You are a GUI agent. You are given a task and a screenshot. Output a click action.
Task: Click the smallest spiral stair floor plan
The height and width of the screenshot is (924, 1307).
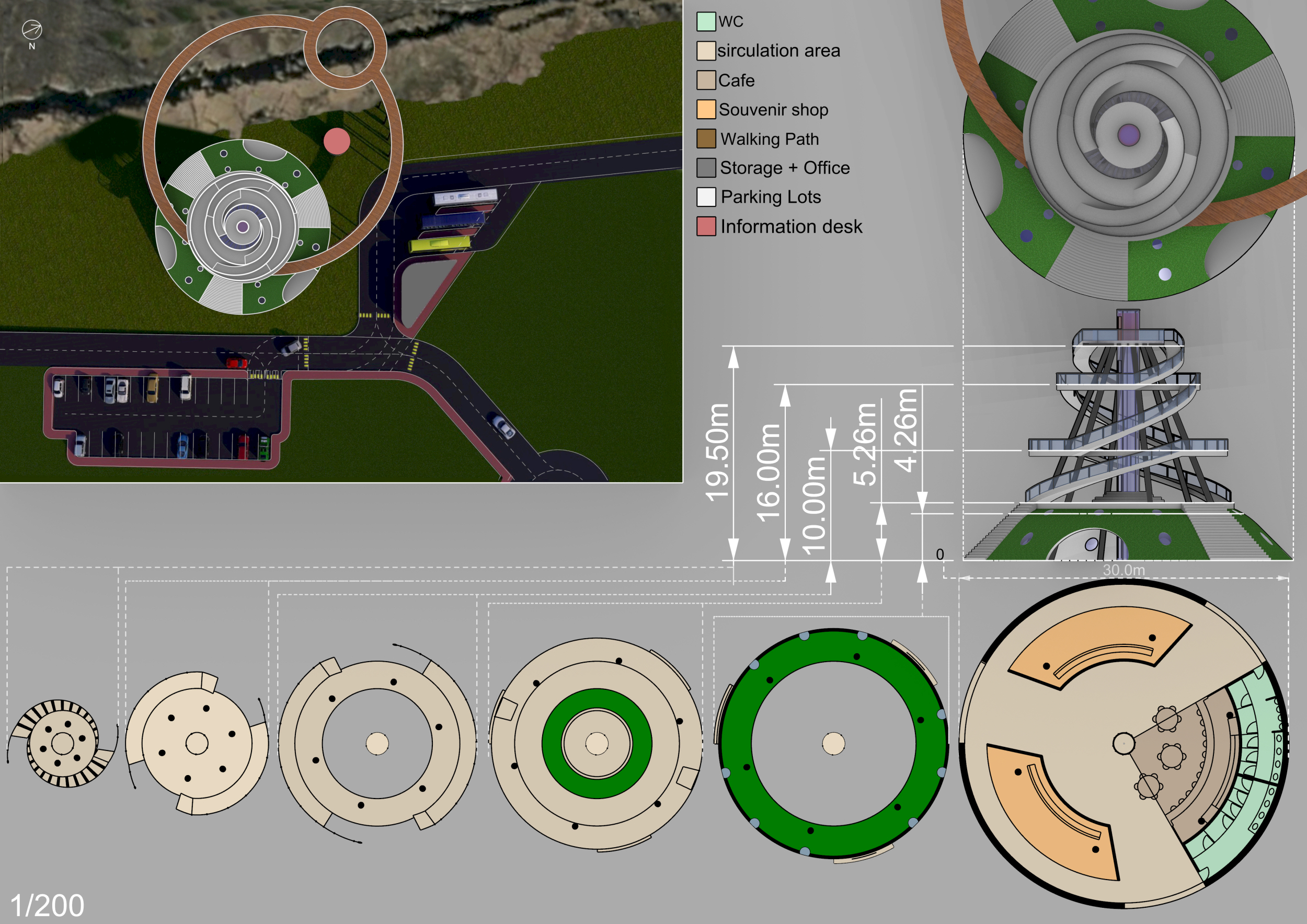[62, 743]
